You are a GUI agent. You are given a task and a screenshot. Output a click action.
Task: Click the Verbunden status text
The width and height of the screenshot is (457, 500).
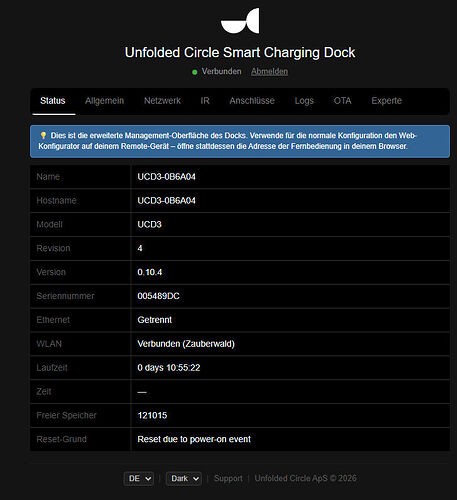(x=221, y=71)
